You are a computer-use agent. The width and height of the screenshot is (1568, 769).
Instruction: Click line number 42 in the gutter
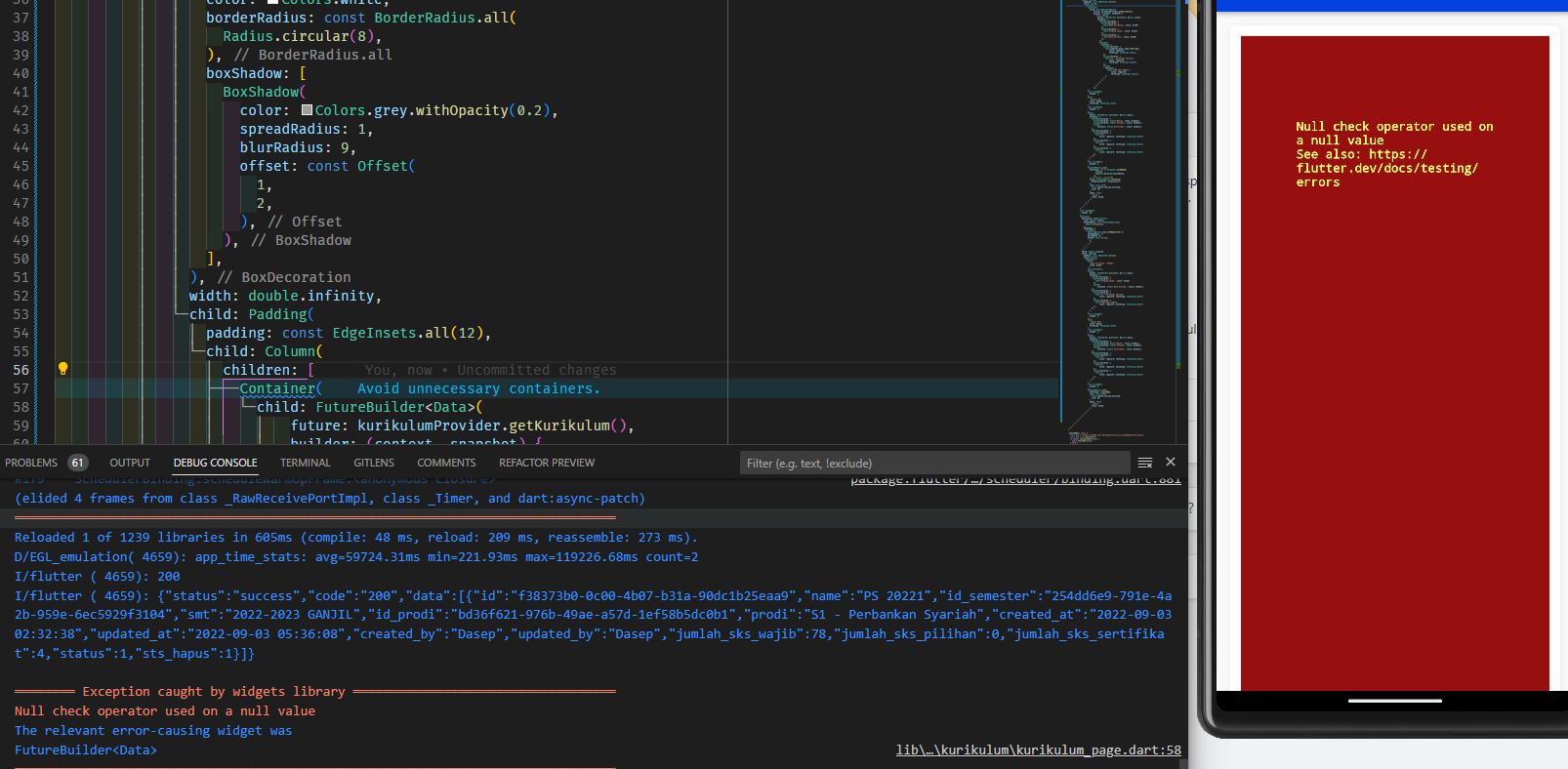coord(21,110)
